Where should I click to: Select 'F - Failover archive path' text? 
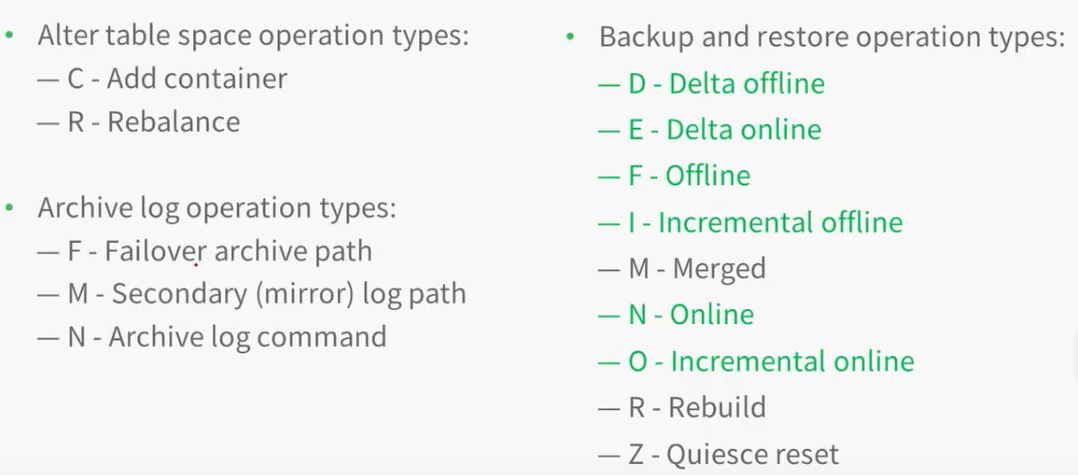click(x=205, y=252)
